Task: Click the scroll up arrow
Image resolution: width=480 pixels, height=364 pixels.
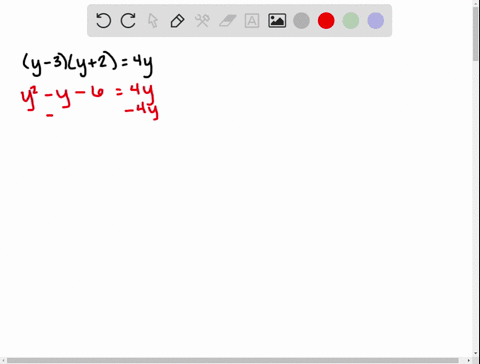Action: (476, 3)
